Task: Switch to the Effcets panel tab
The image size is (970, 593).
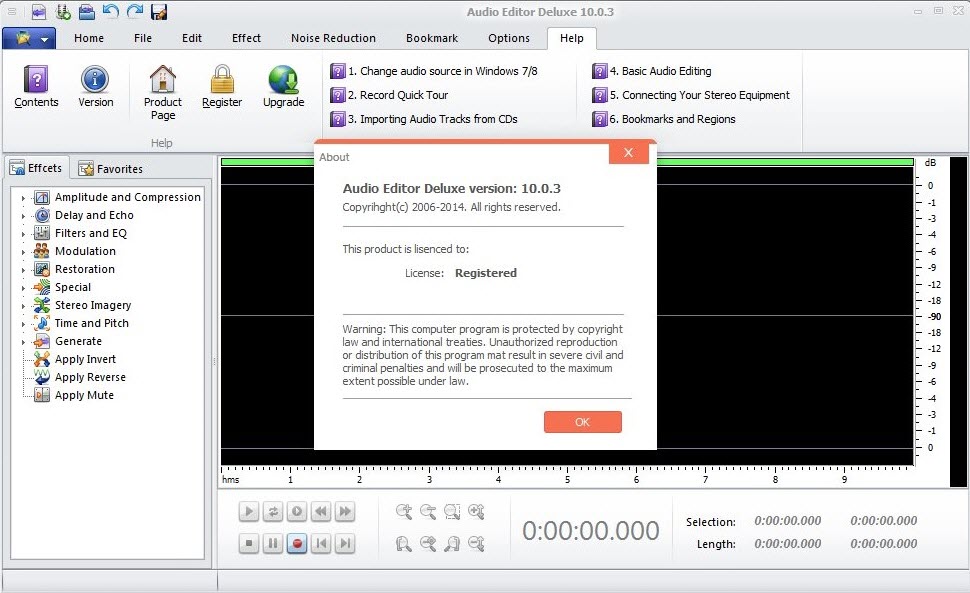Action: tap(36, 168)
